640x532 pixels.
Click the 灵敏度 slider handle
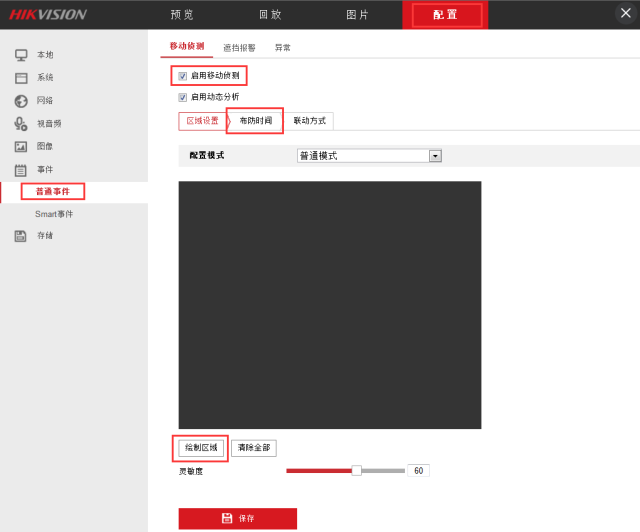[x=356, y=471]
